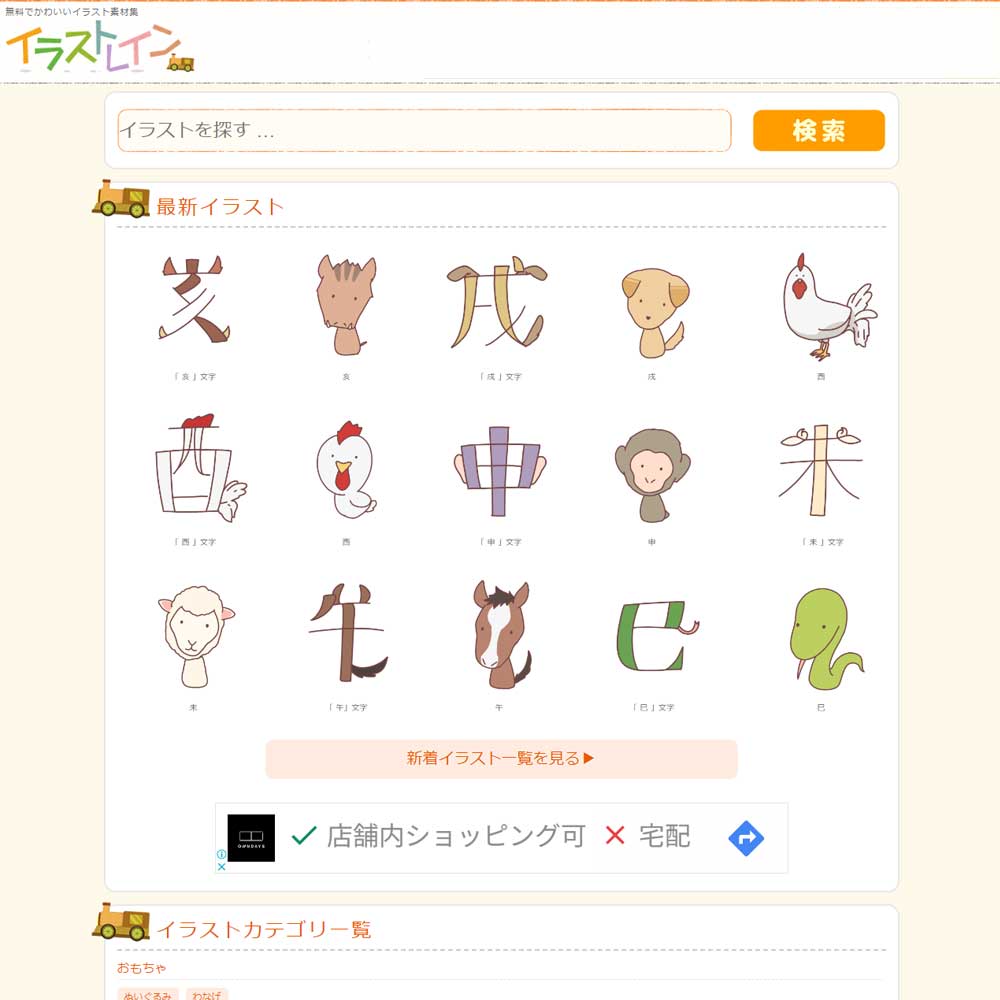Open the fluffy sheep illustration
The image size is (1000, 1000).
tap(195, 636)
